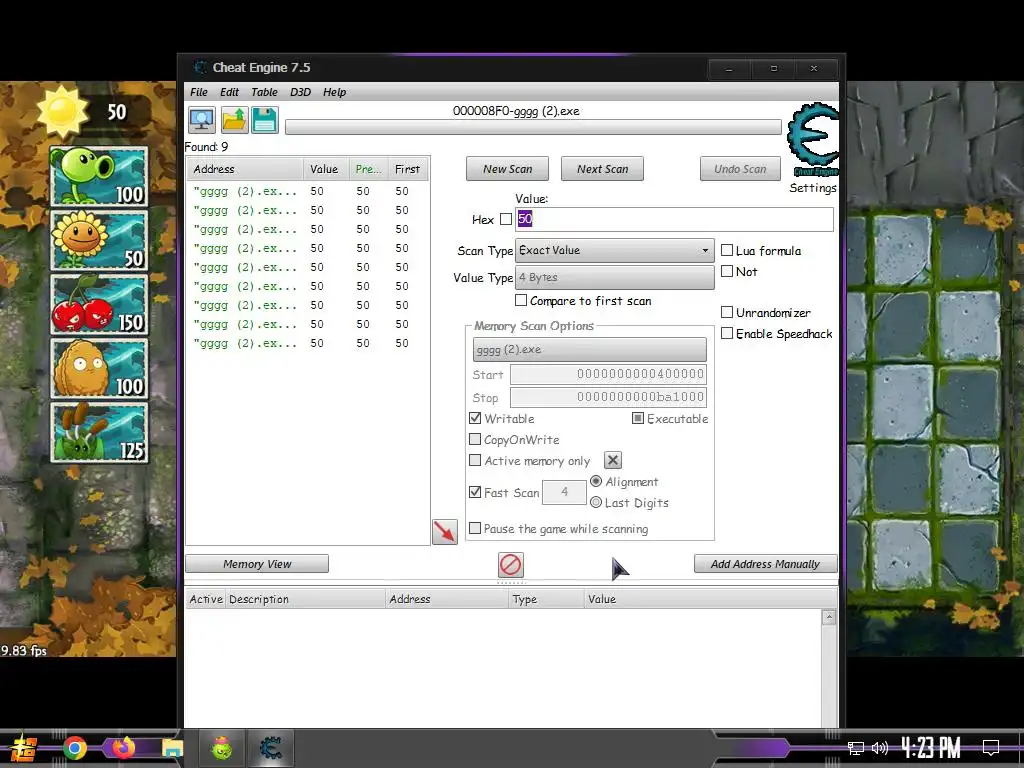The height and width of the screenshot is (768, 1024).
Task: Enable the Unrandomizer checkbox
Action: point(727,312)
